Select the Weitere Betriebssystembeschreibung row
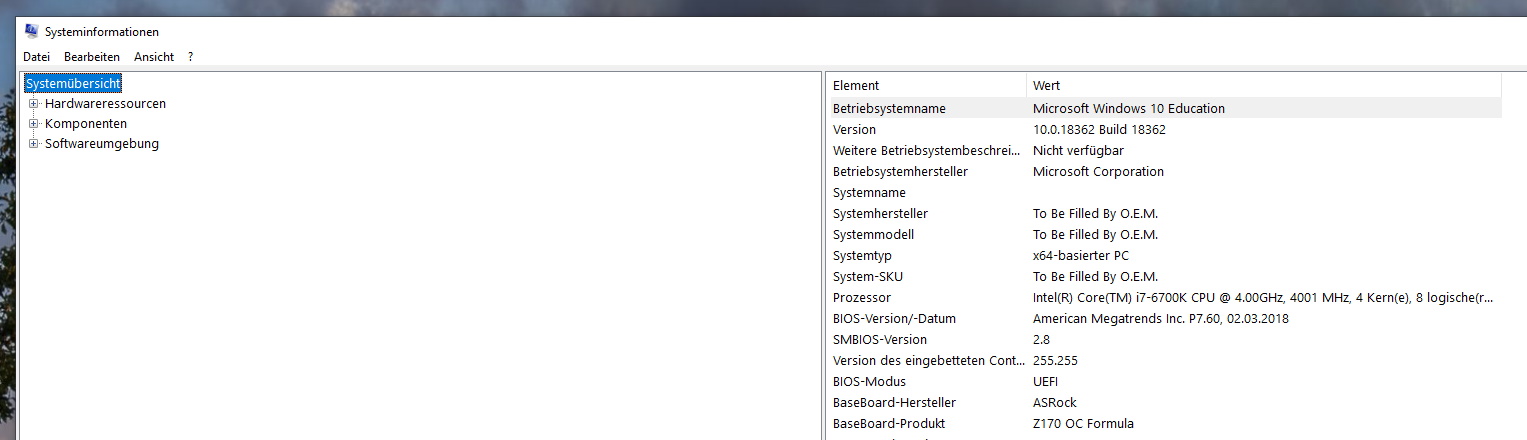This screenshot has height=440, width=1527. click(x=1165, y=150)
